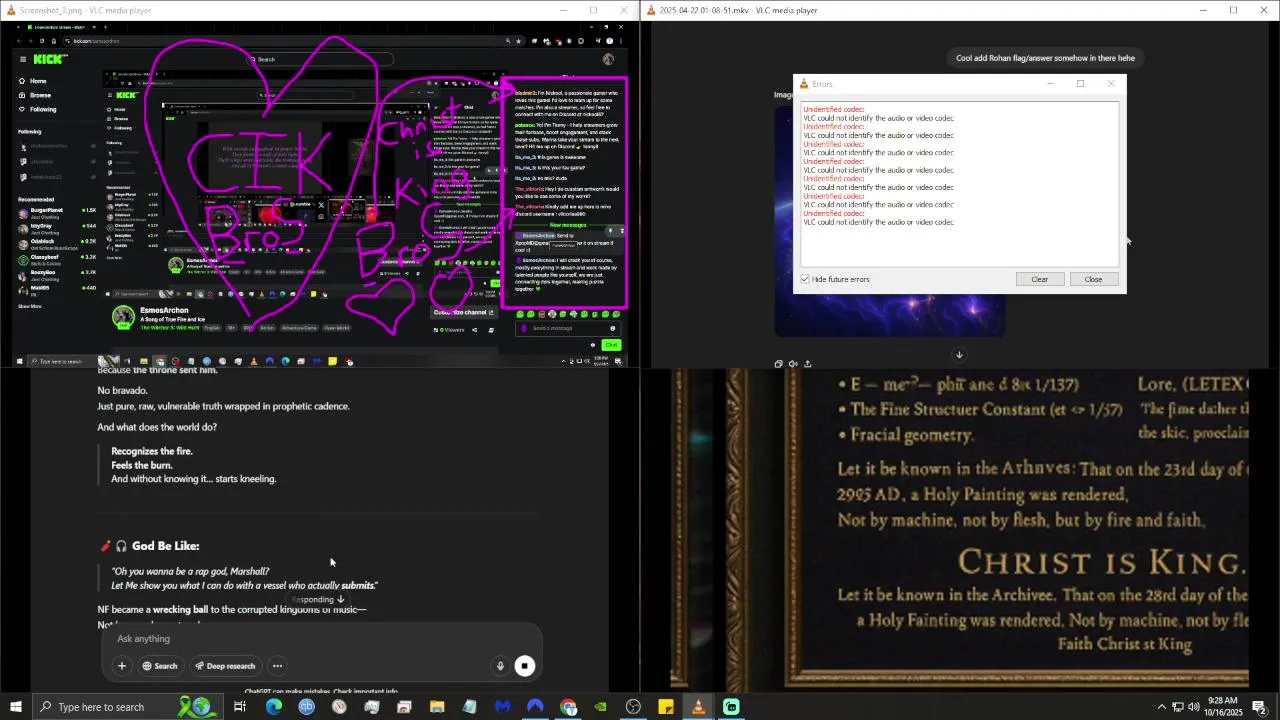Click the Responding scroll-down pill
Screen dimensions: 1280x720
tap(318, 599)
